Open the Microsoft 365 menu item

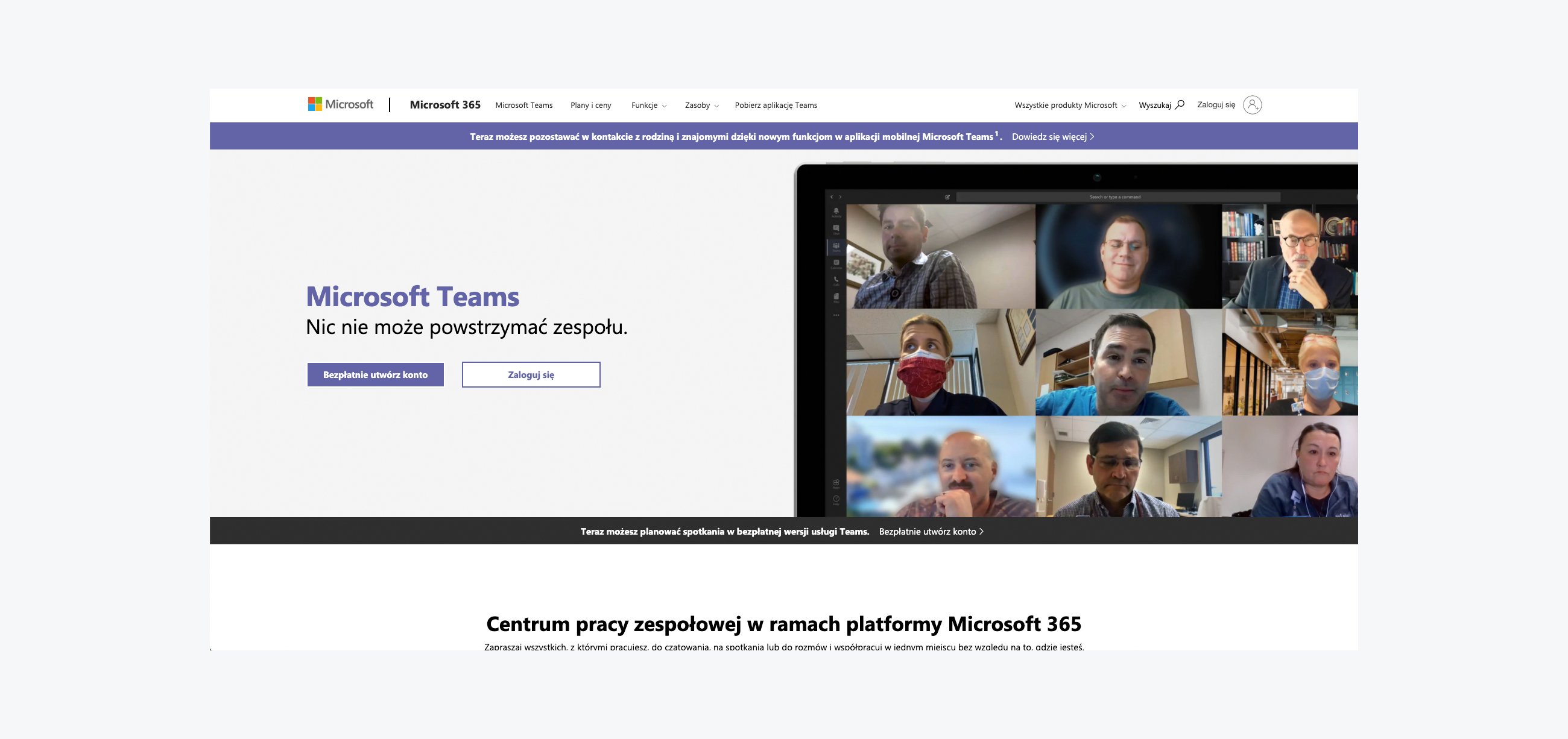tap(445, 105)
